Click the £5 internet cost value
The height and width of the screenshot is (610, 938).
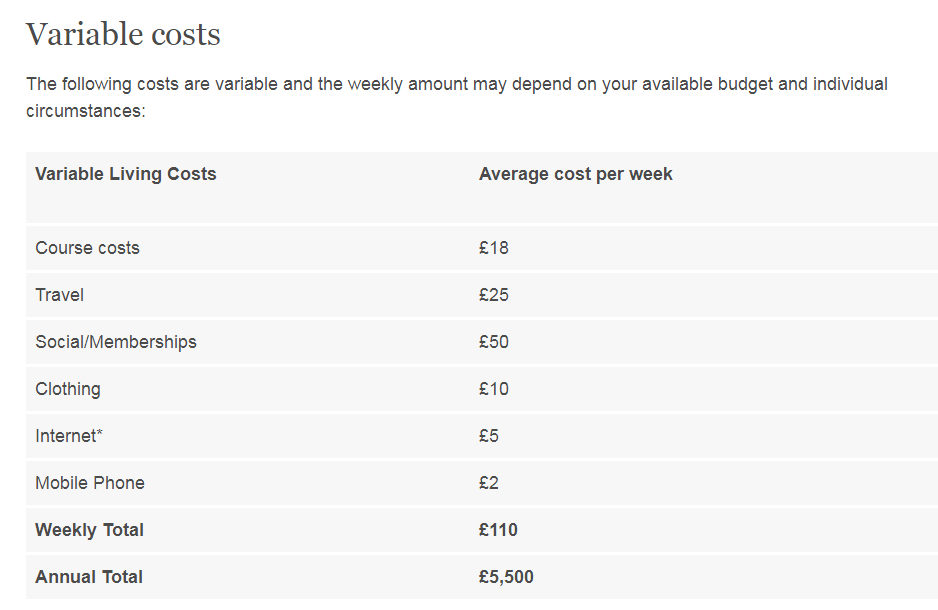point(489,436)
